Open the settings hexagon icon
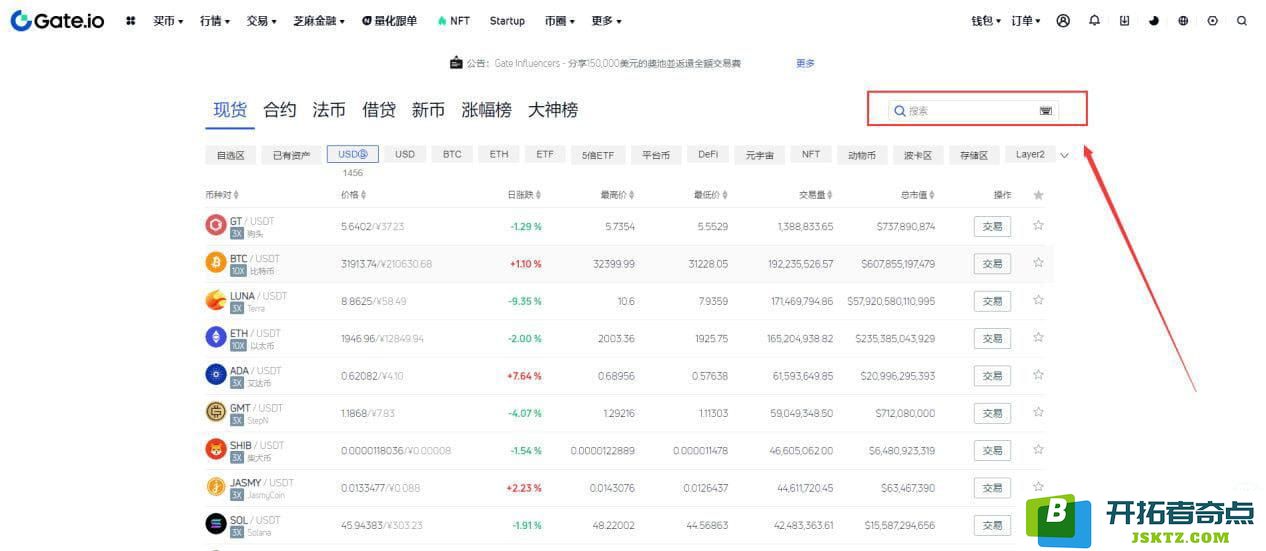Screen dimensions: 1266x551 click(1213, 20)
